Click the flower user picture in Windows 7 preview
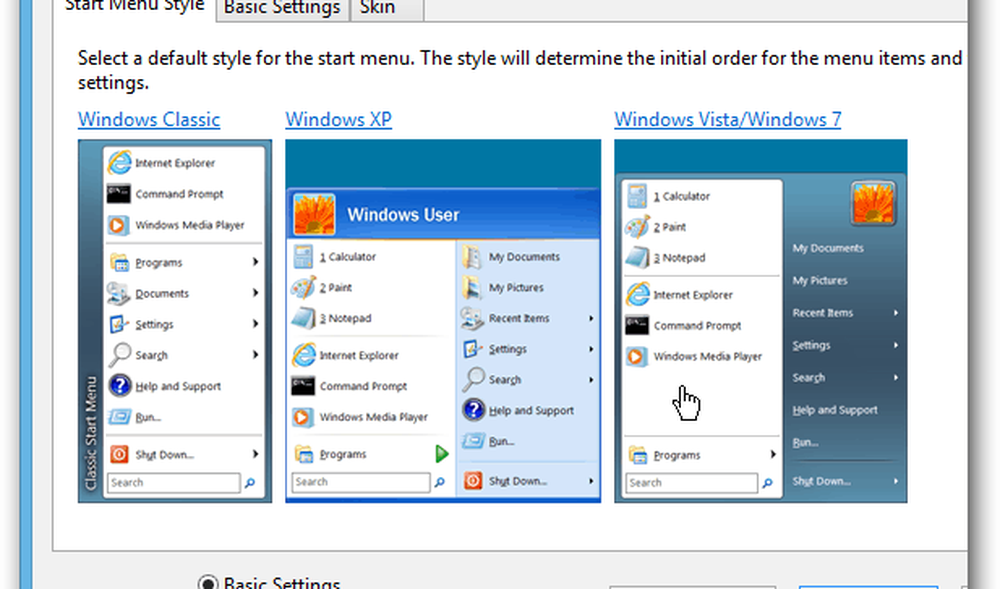 click(x=873, y=204)
